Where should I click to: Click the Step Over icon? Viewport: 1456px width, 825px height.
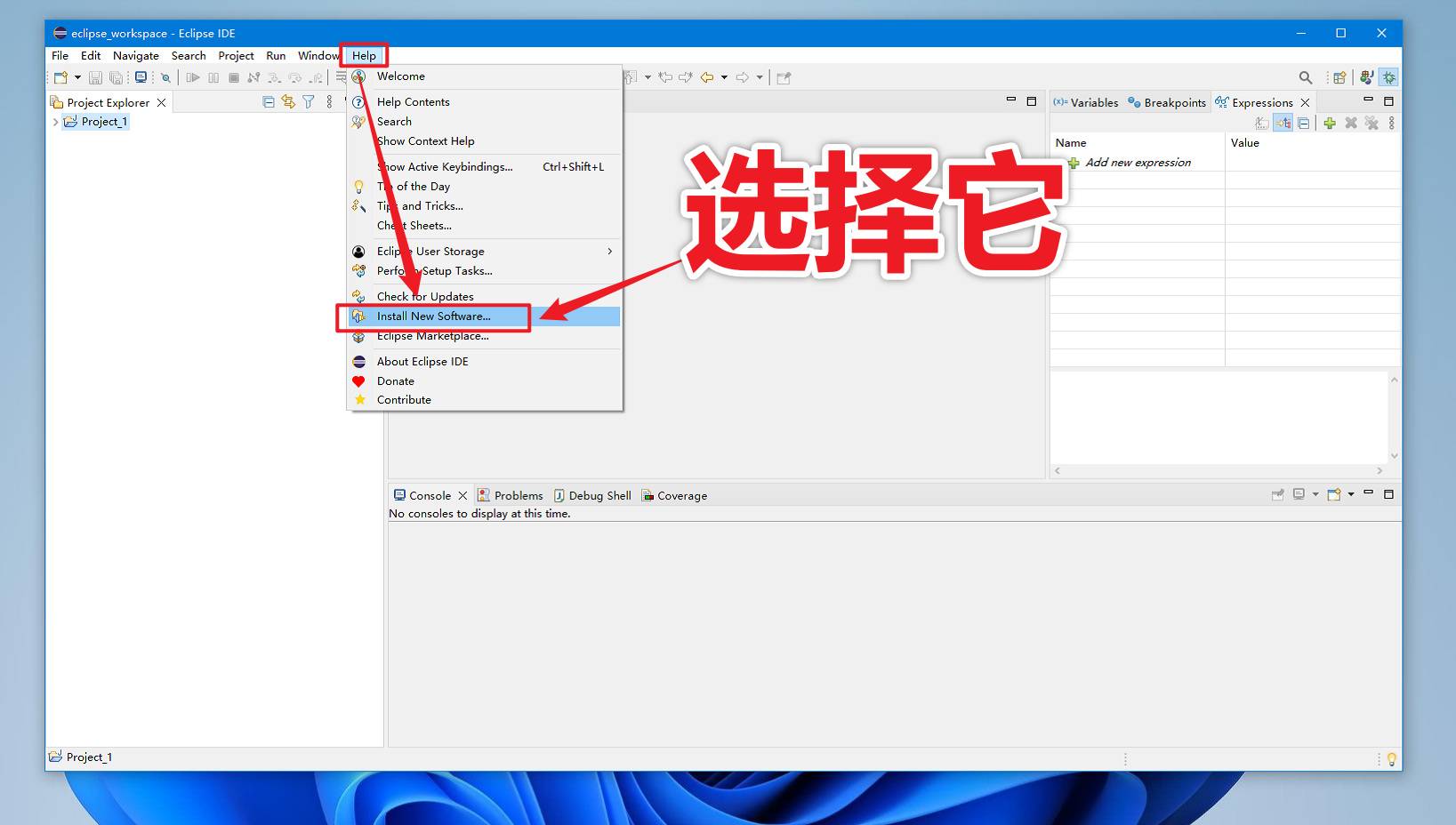[295, 77]
